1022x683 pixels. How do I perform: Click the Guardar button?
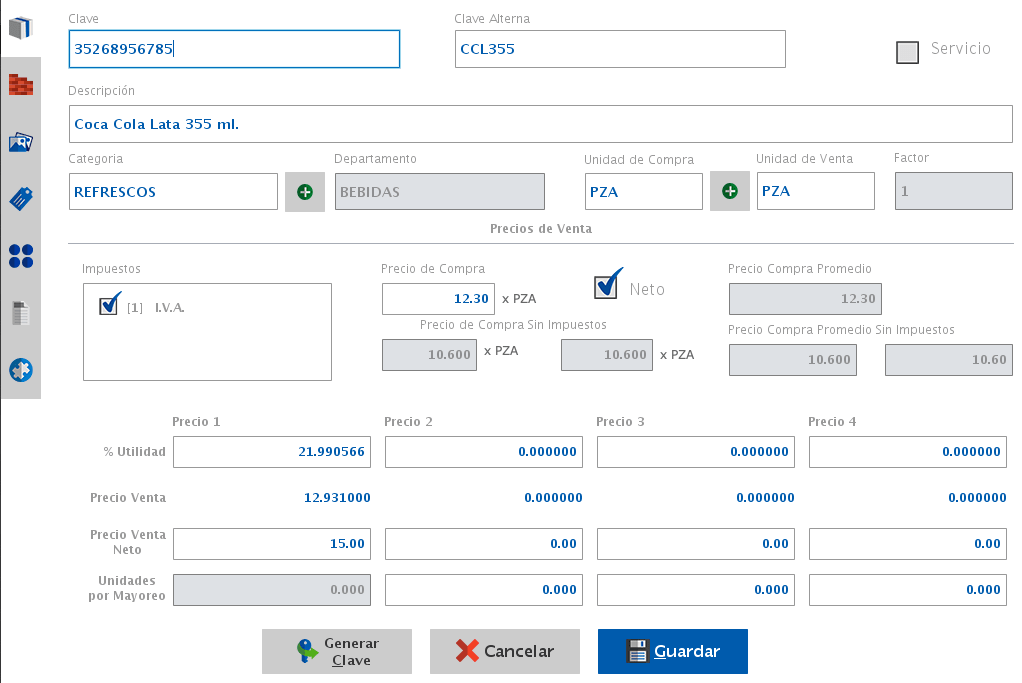[673, 652]
